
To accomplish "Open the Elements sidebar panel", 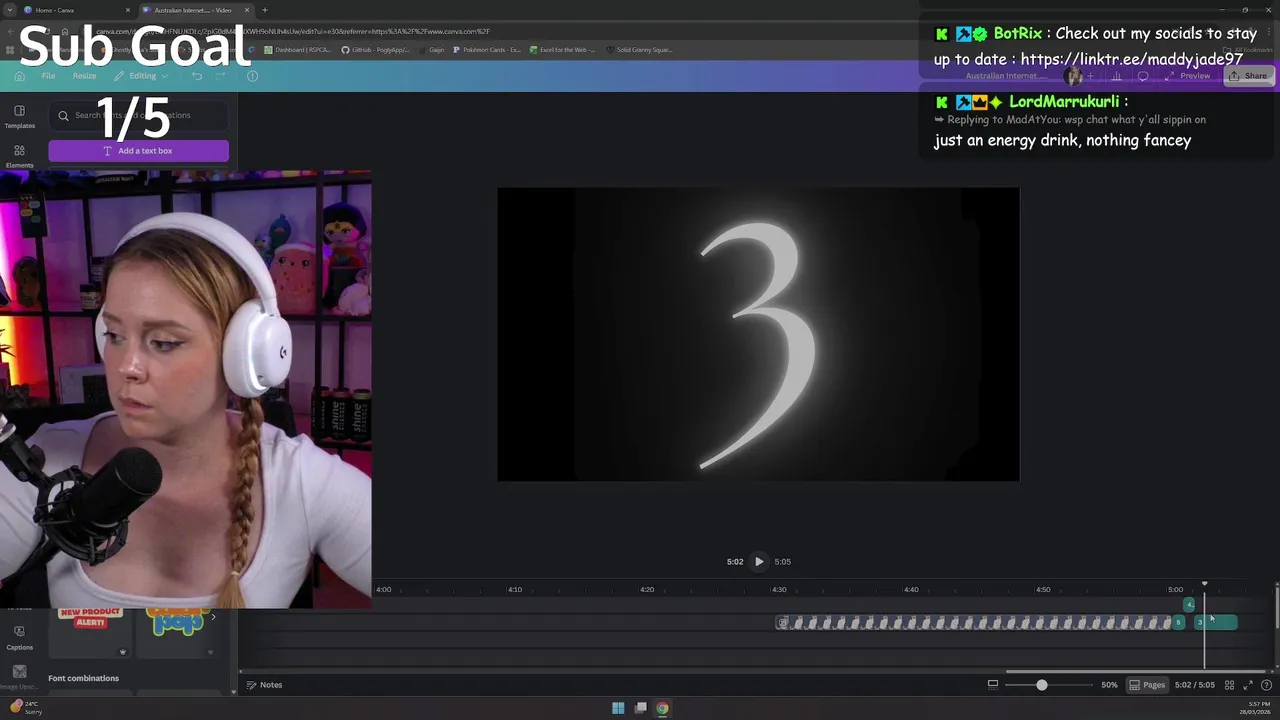I will pyautogui.click(x=19, y=156).
